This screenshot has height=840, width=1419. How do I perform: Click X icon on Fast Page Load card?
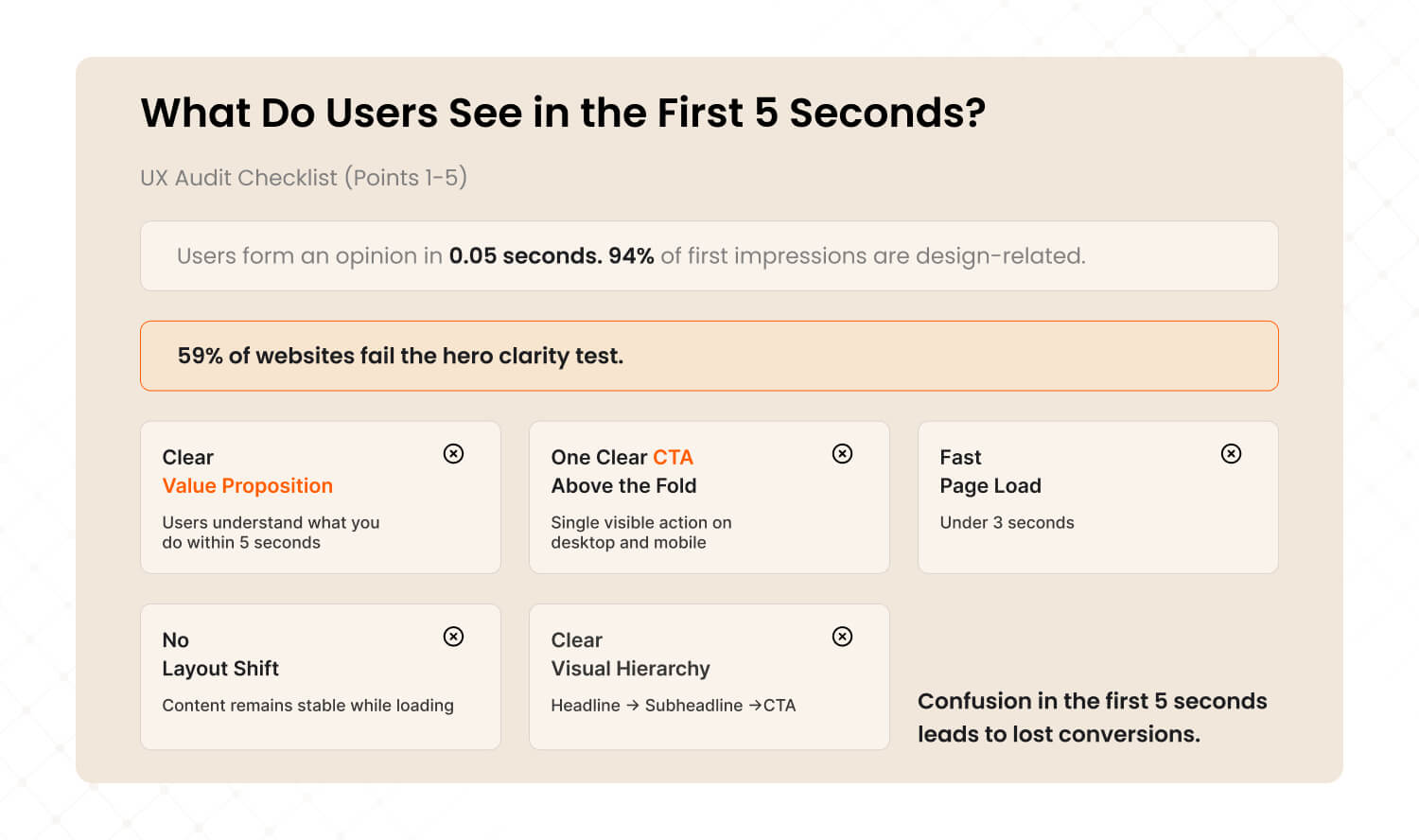click(x=1231, y=454)
